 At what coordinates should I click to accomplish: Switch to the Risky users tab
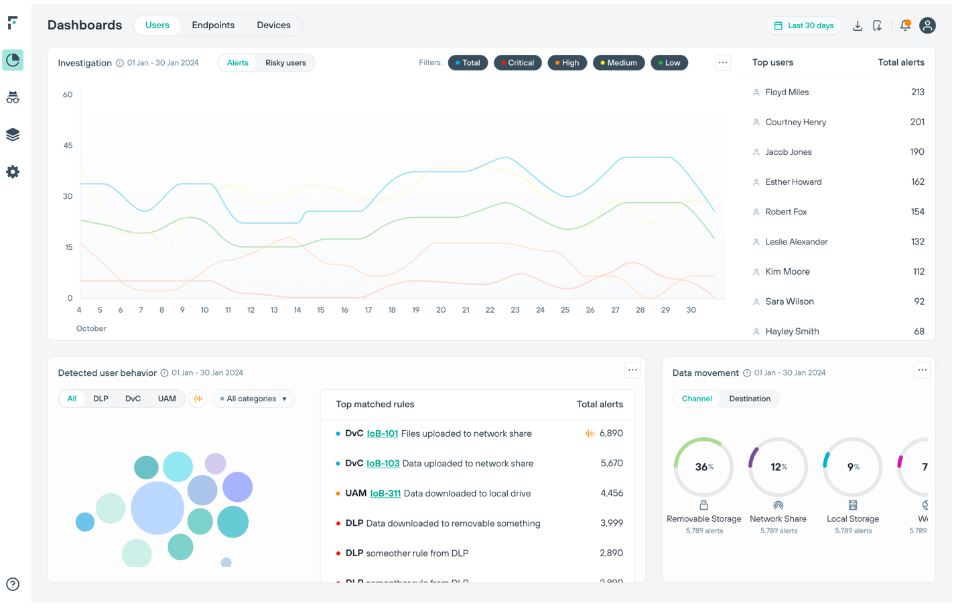(x=285, y=62)
